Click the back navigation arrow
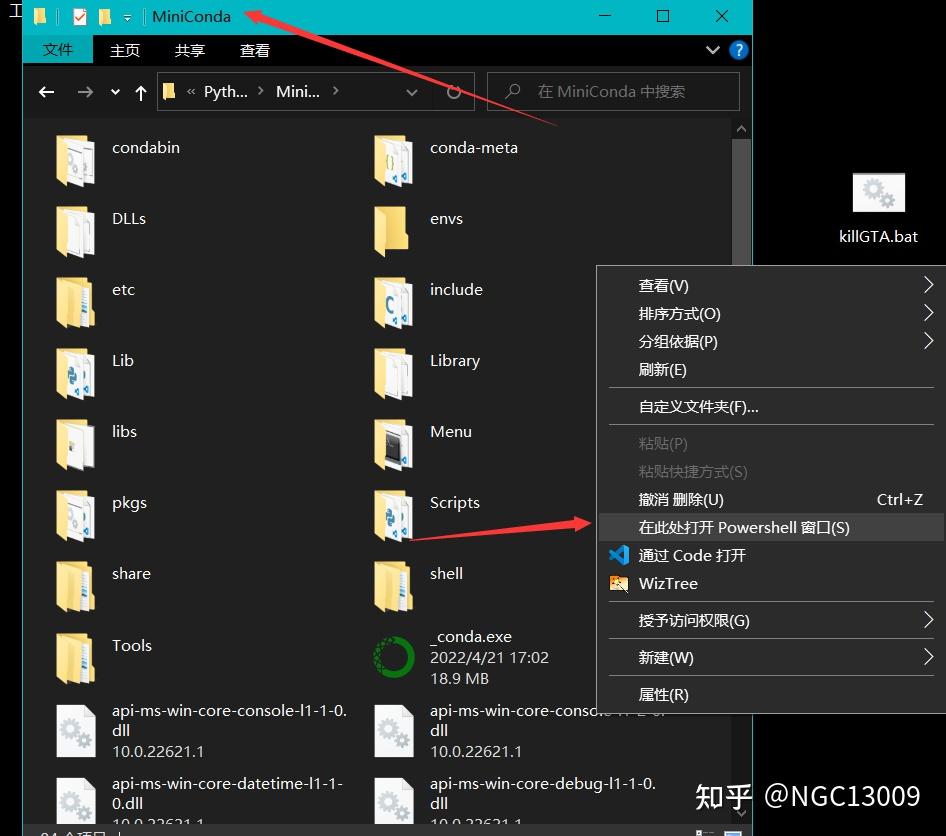The width and height of the screenshot is (946, 836). [x=46, y=91]
